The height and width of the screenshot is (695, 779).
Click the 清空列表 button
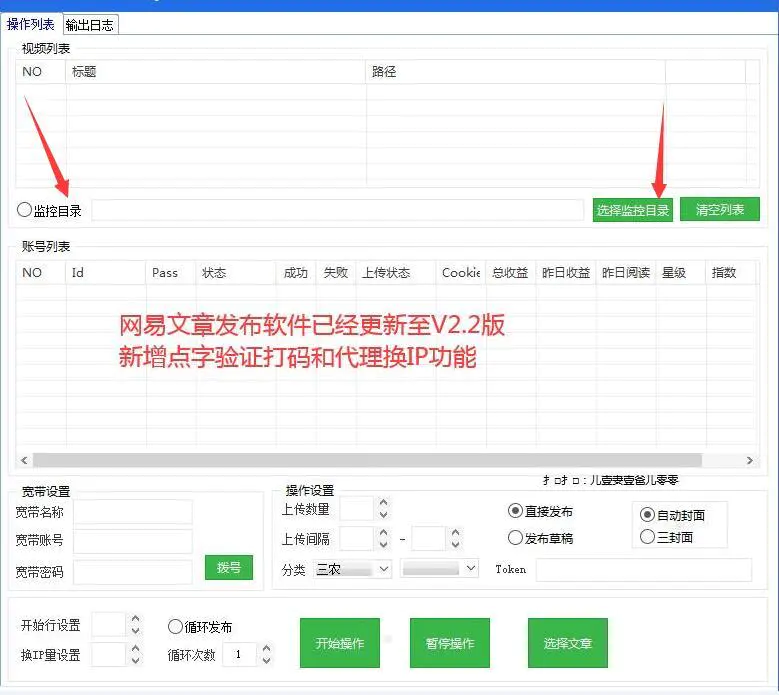719,210
